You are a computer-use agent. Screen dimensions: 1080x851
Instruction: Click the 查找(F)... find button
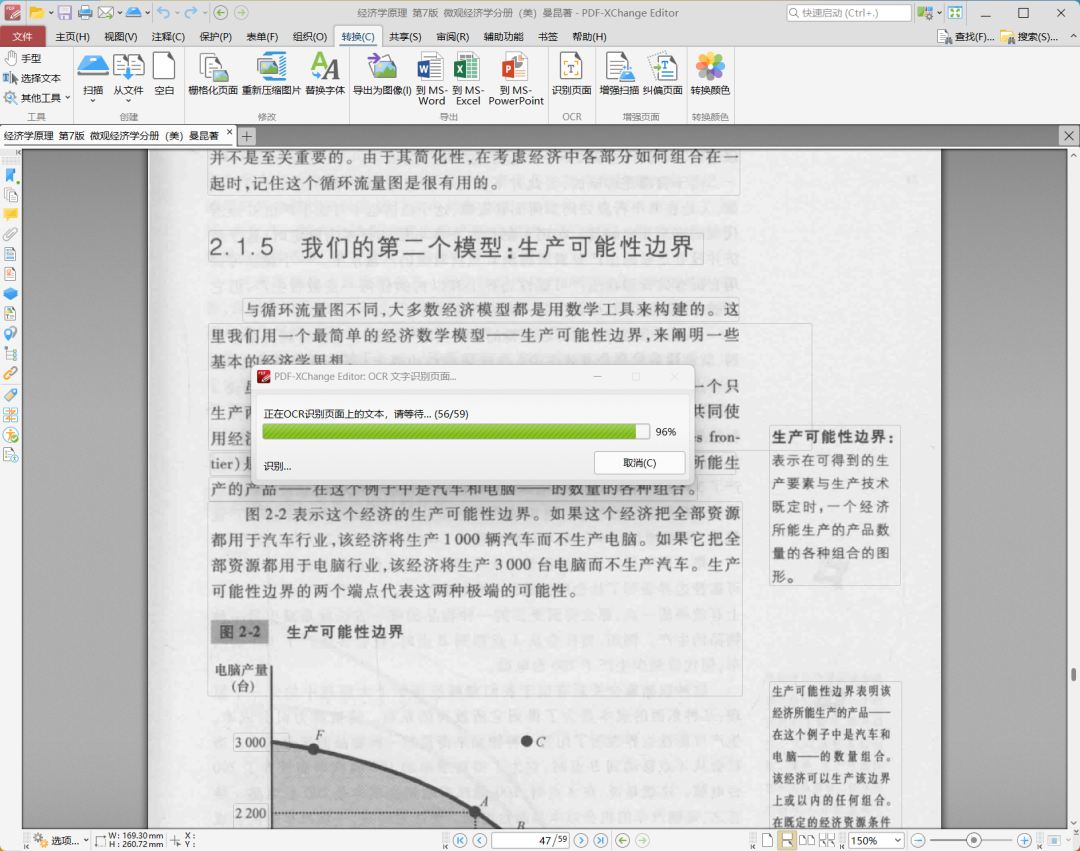point(966,37)
